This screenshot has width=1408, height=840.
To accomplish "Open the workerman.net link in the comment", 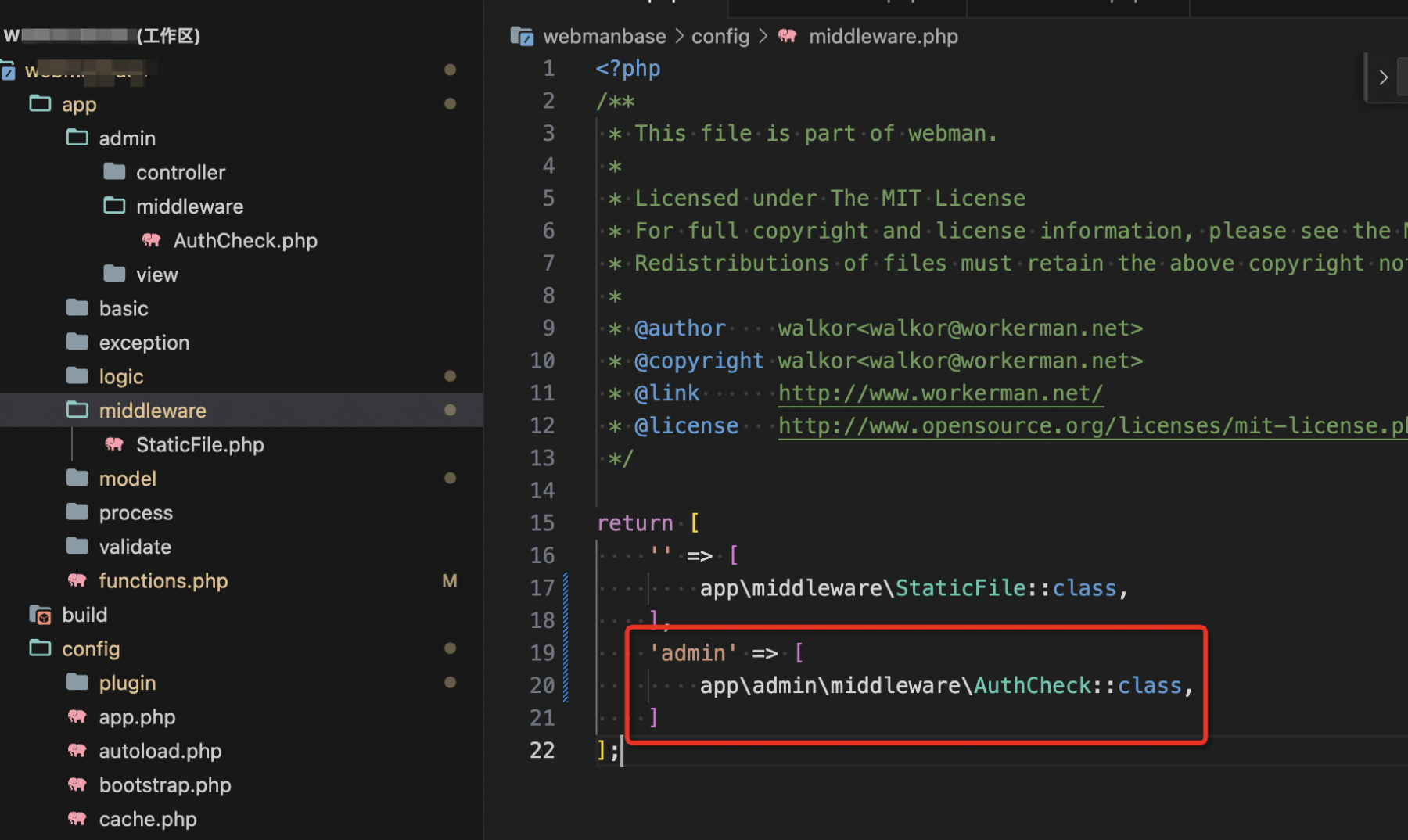I will (x=940, y=393).
